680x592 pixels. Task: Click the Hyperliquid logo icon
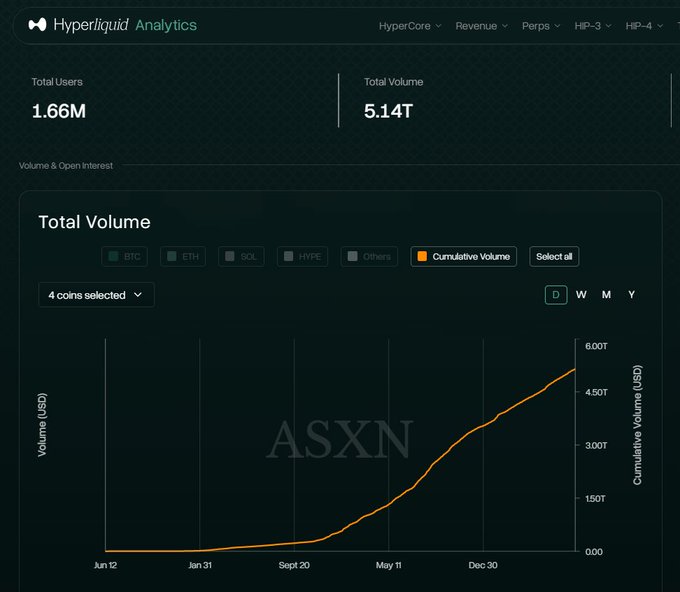point(37,25)
